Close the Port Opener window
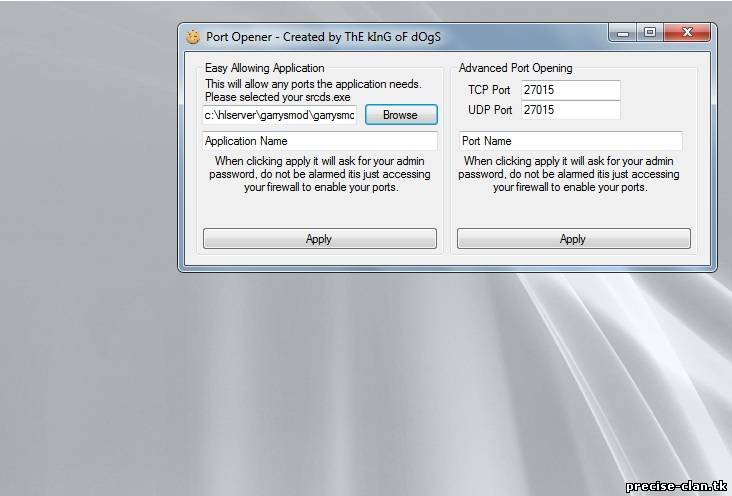732x496 pixels. (687, 33)
